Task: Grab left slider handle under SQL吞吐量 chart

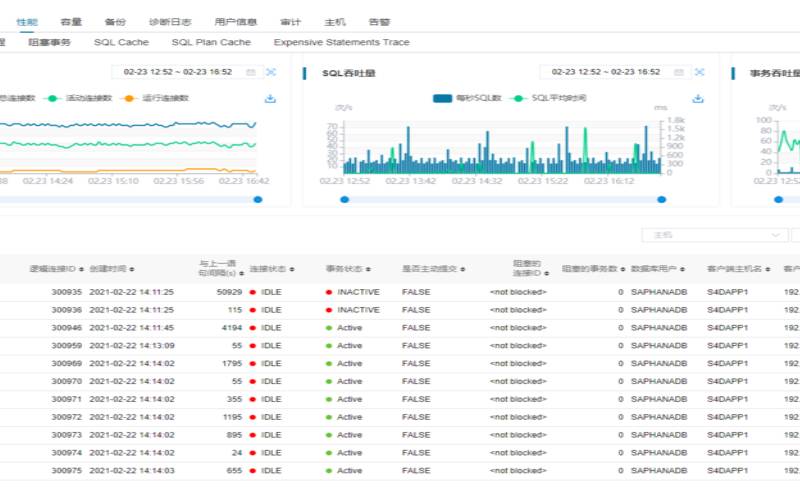Action: coord(345,199)
